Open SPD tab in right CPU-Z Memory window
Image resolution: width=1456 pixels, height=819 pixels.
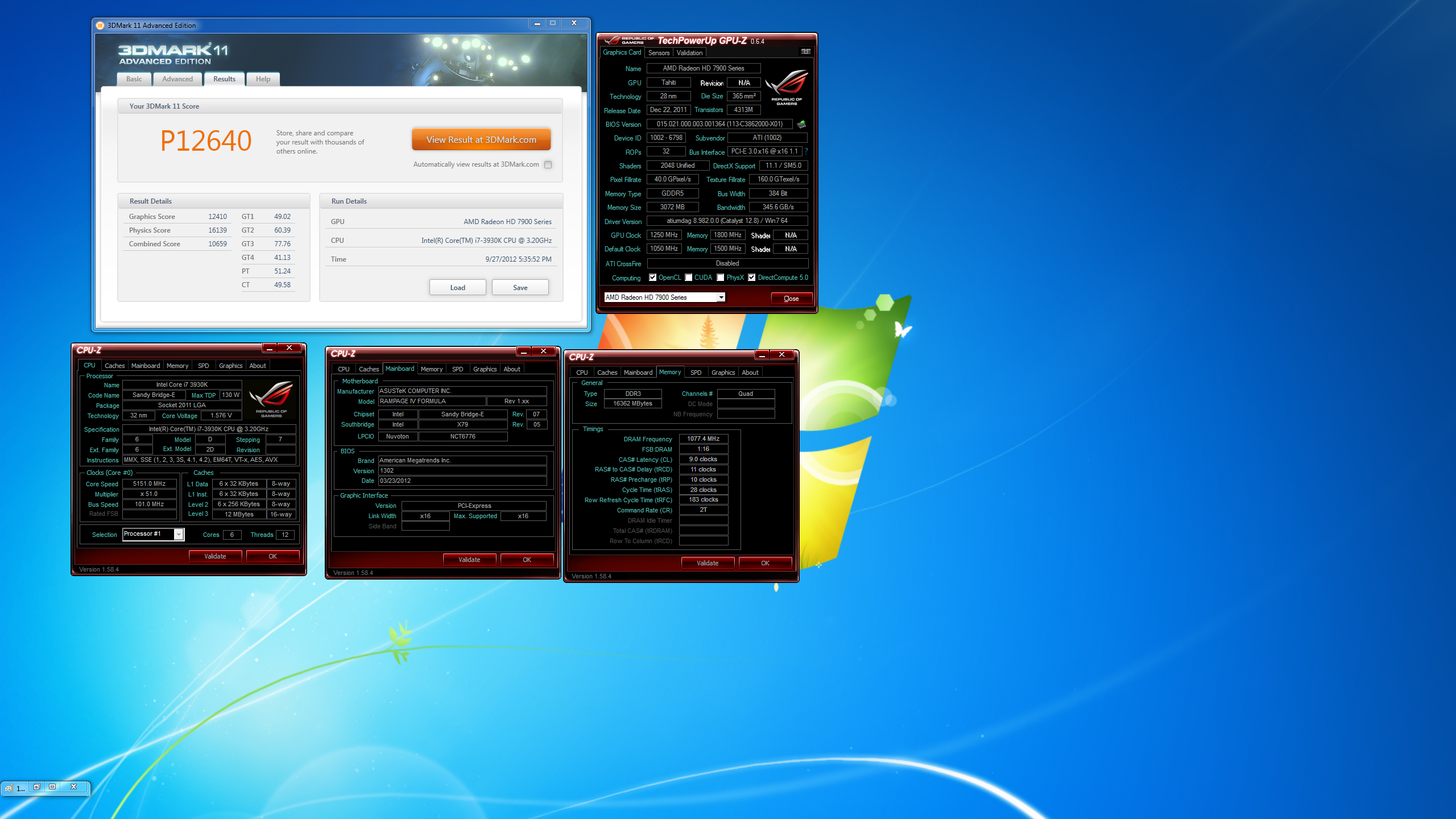point(696,373)
